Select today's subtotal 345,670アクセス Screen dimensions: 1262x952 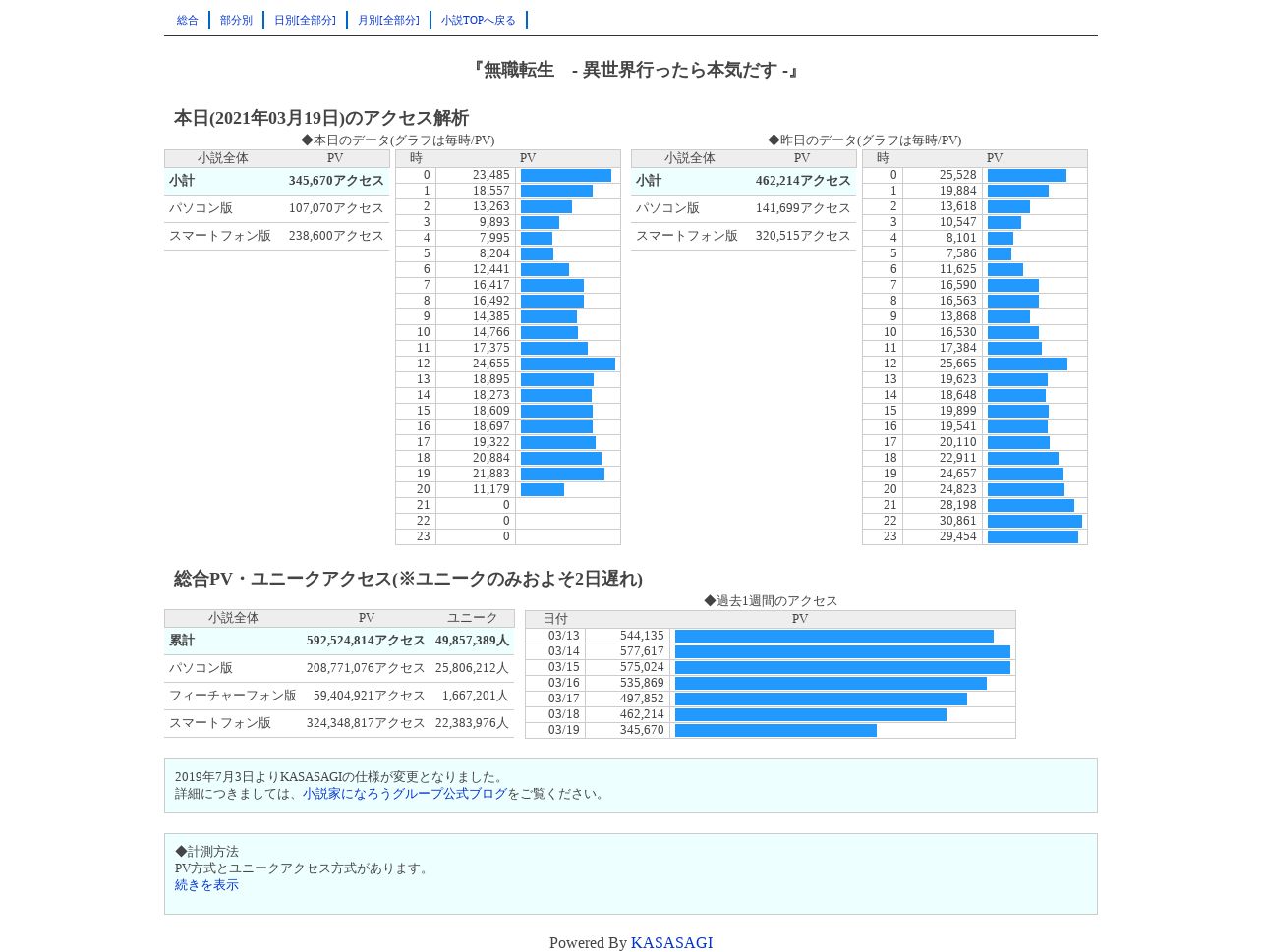pos(336,181)
